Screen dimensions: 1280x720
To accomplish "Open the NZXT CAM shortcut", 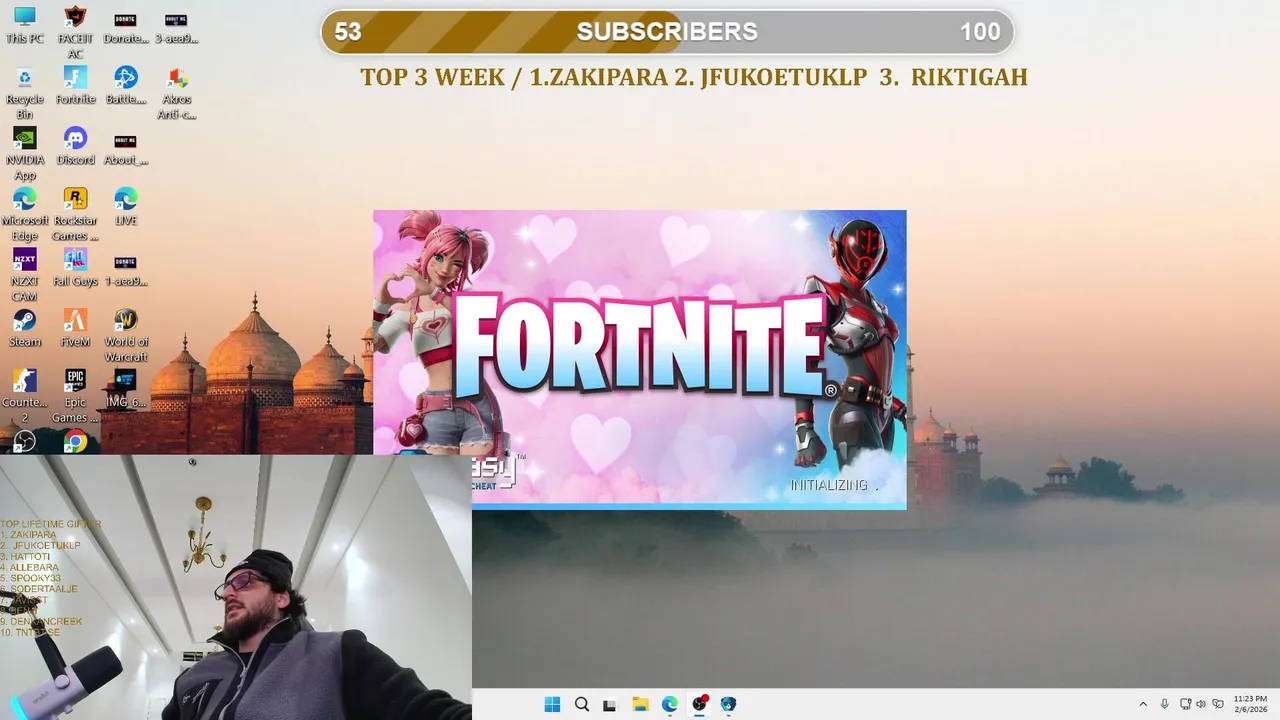I will point(25,275).
